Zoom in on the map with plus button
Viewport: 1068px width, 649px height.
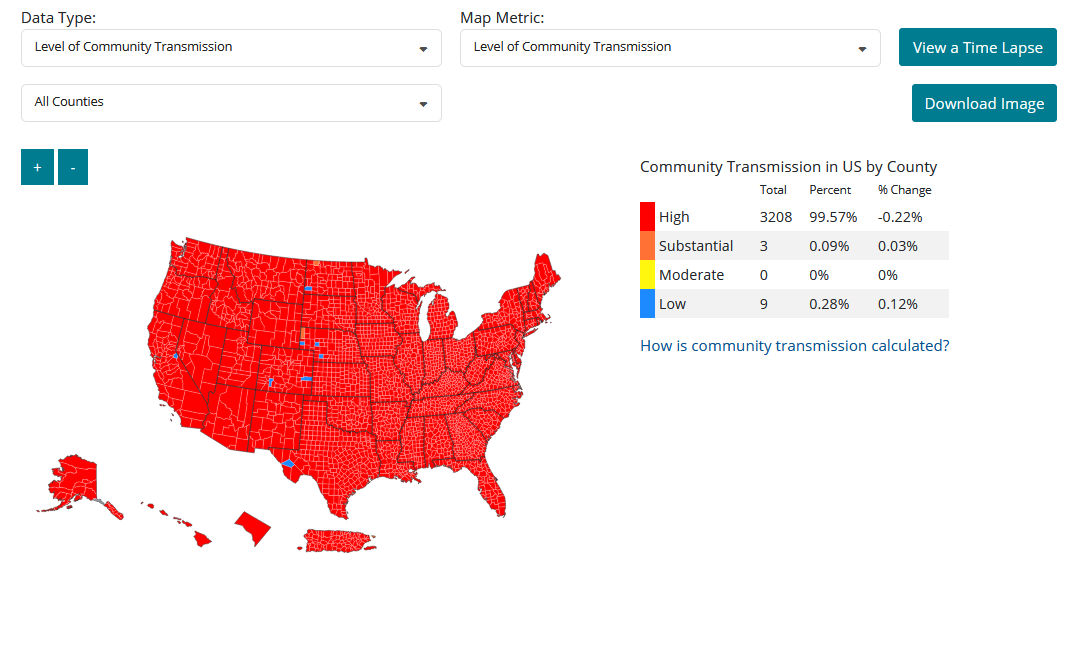pyautogui.click(x=37, y=167)
